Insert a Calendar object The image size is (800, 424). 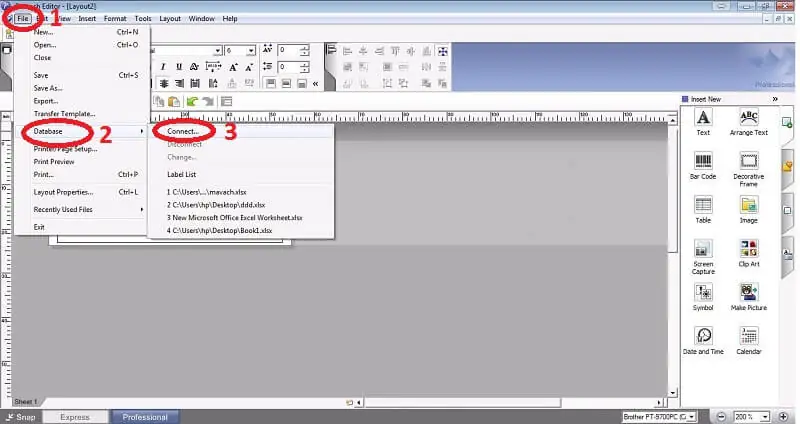click(x=748, y=341)
